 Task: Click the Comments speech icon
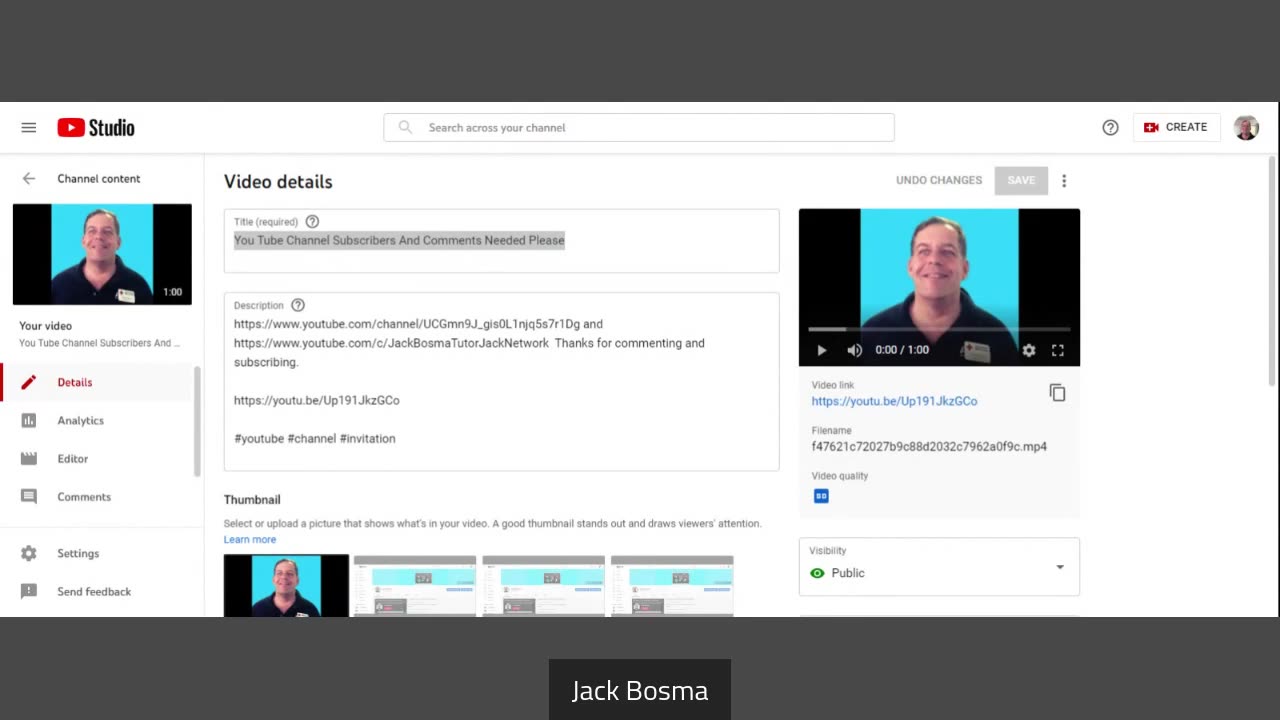(x=29, y=496)
